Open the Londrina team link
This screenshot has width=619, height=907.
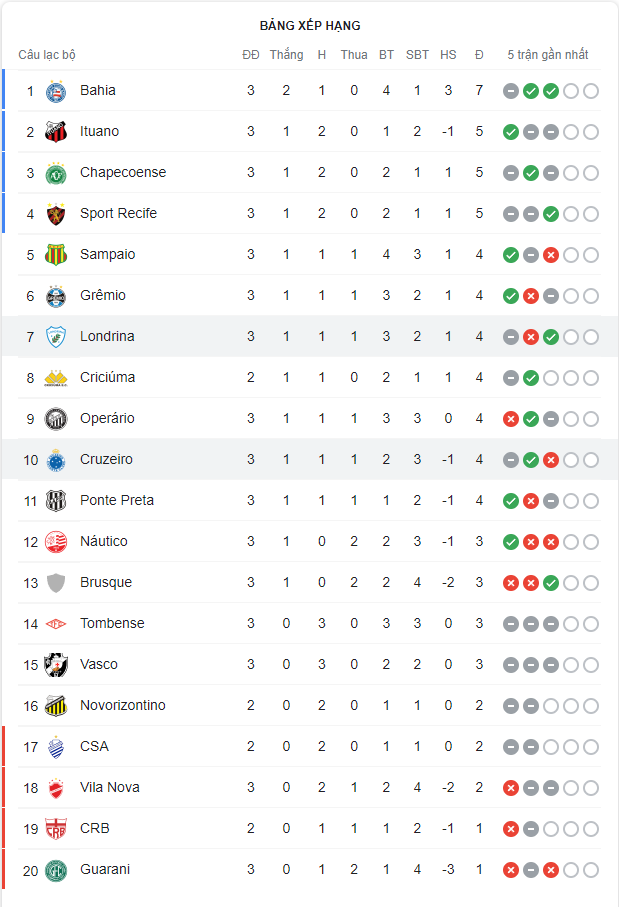click(x=107, y=337)
